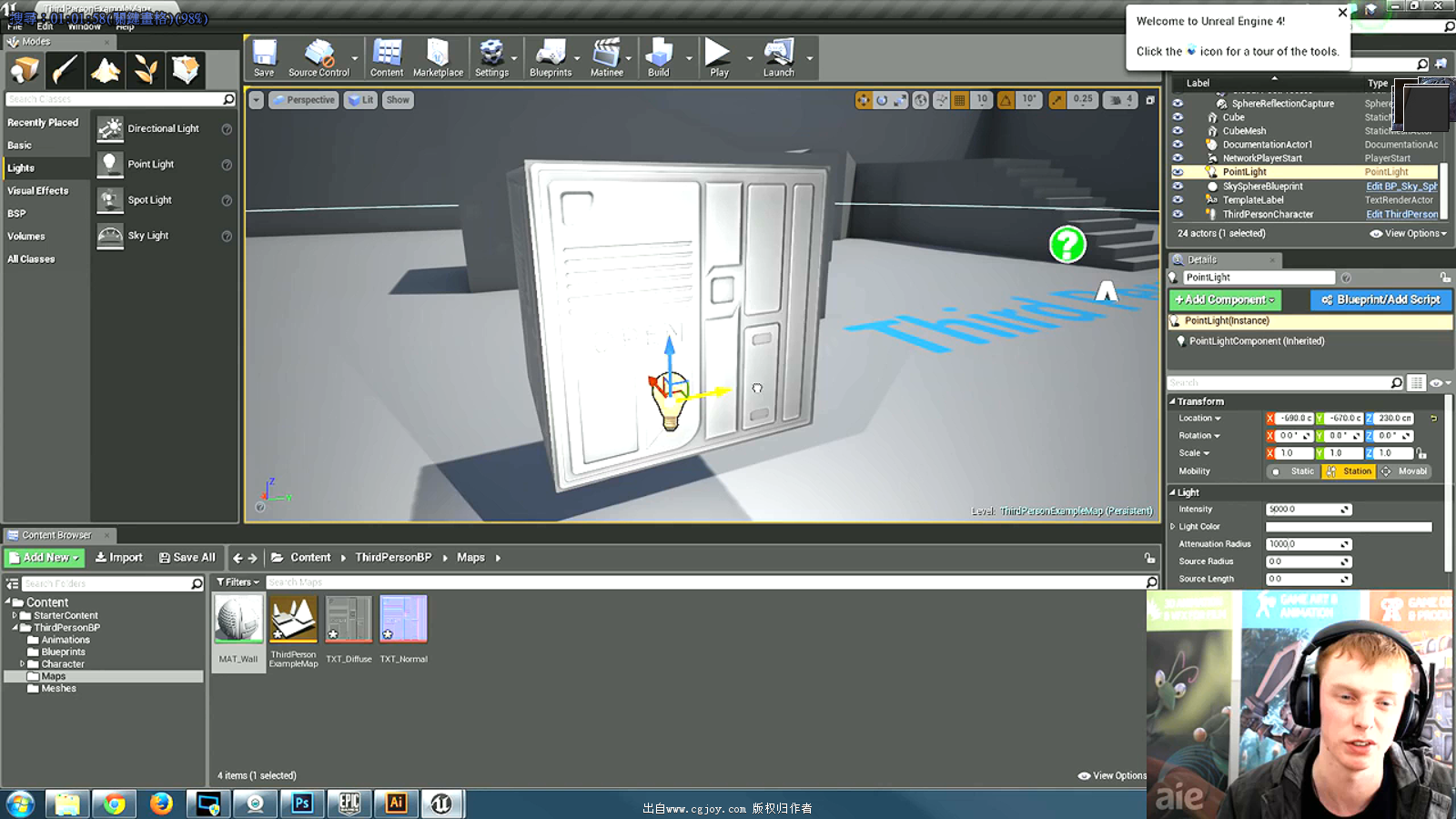Select the translate mode viewport icon
The height and width of the screenshot is (819, 1456).
(863, 100)
